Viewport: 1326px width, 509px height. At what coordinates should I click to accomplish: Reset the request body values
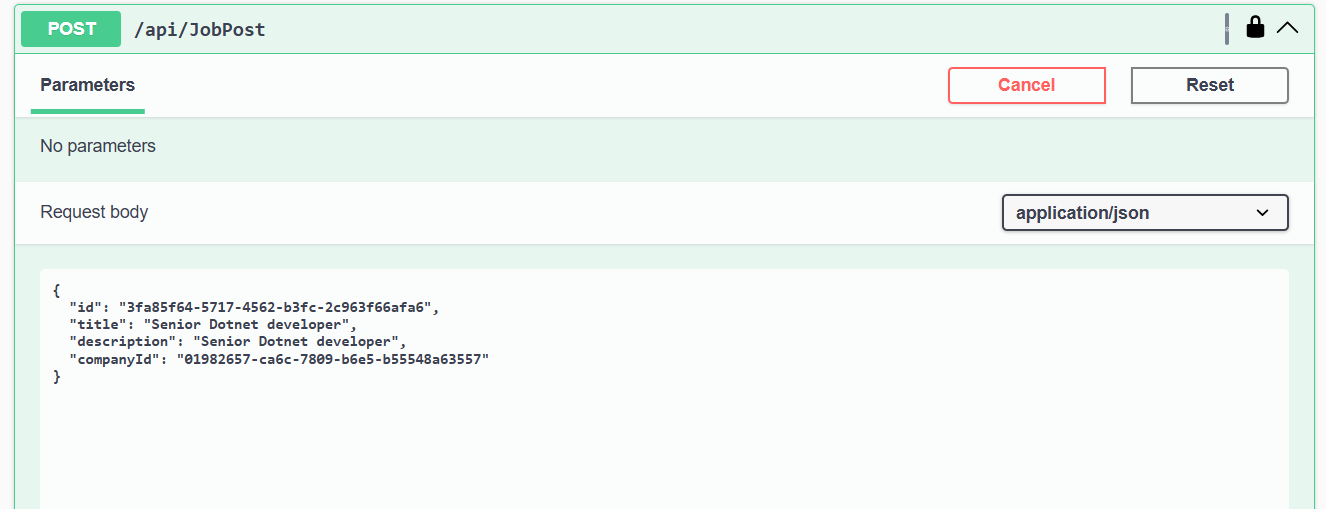[x=1210, y=85]
